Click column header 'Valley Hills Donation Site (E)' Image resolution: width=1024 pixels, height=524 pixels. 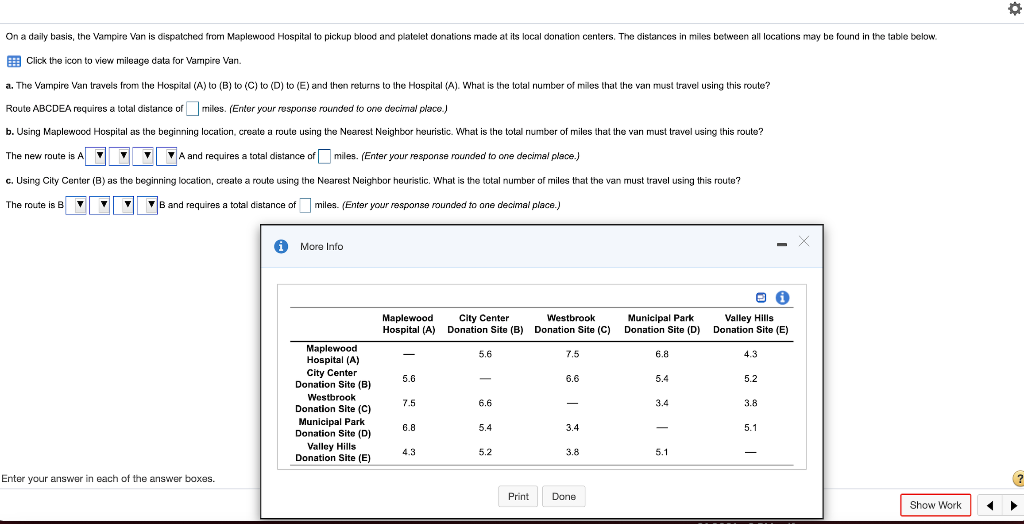point(750,324)
